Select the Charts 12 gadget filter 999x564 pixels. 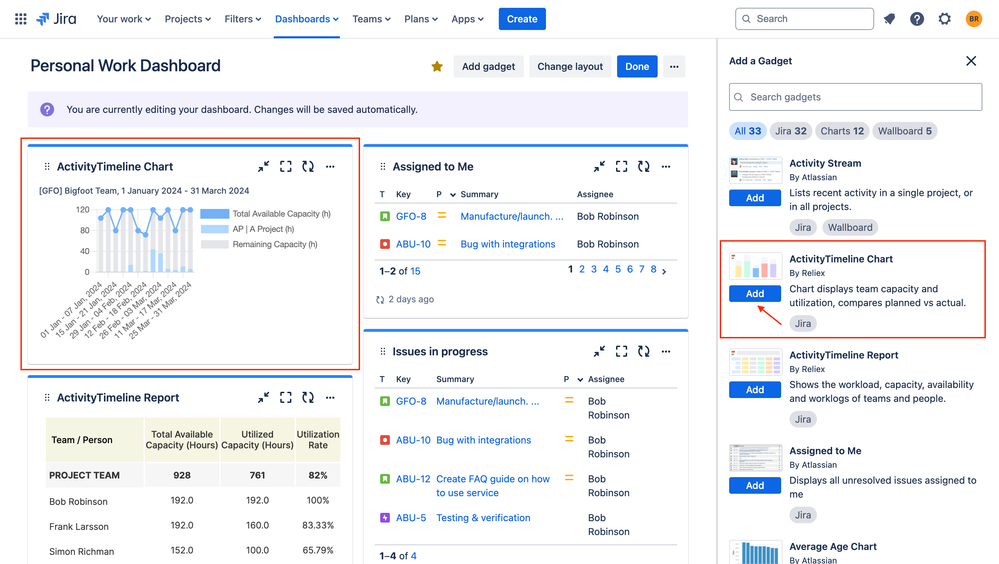pyautogui.click(x=842, y=131)
